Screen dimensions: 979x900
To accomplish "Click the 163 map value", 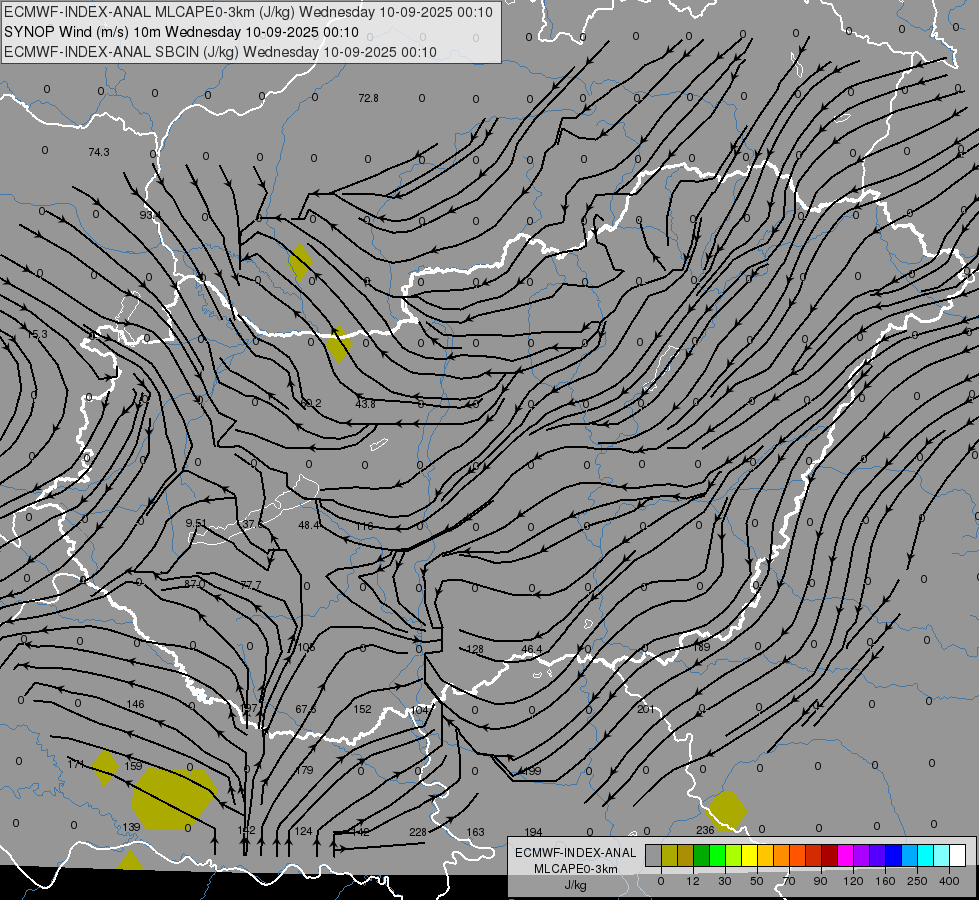I will [476, 832].
